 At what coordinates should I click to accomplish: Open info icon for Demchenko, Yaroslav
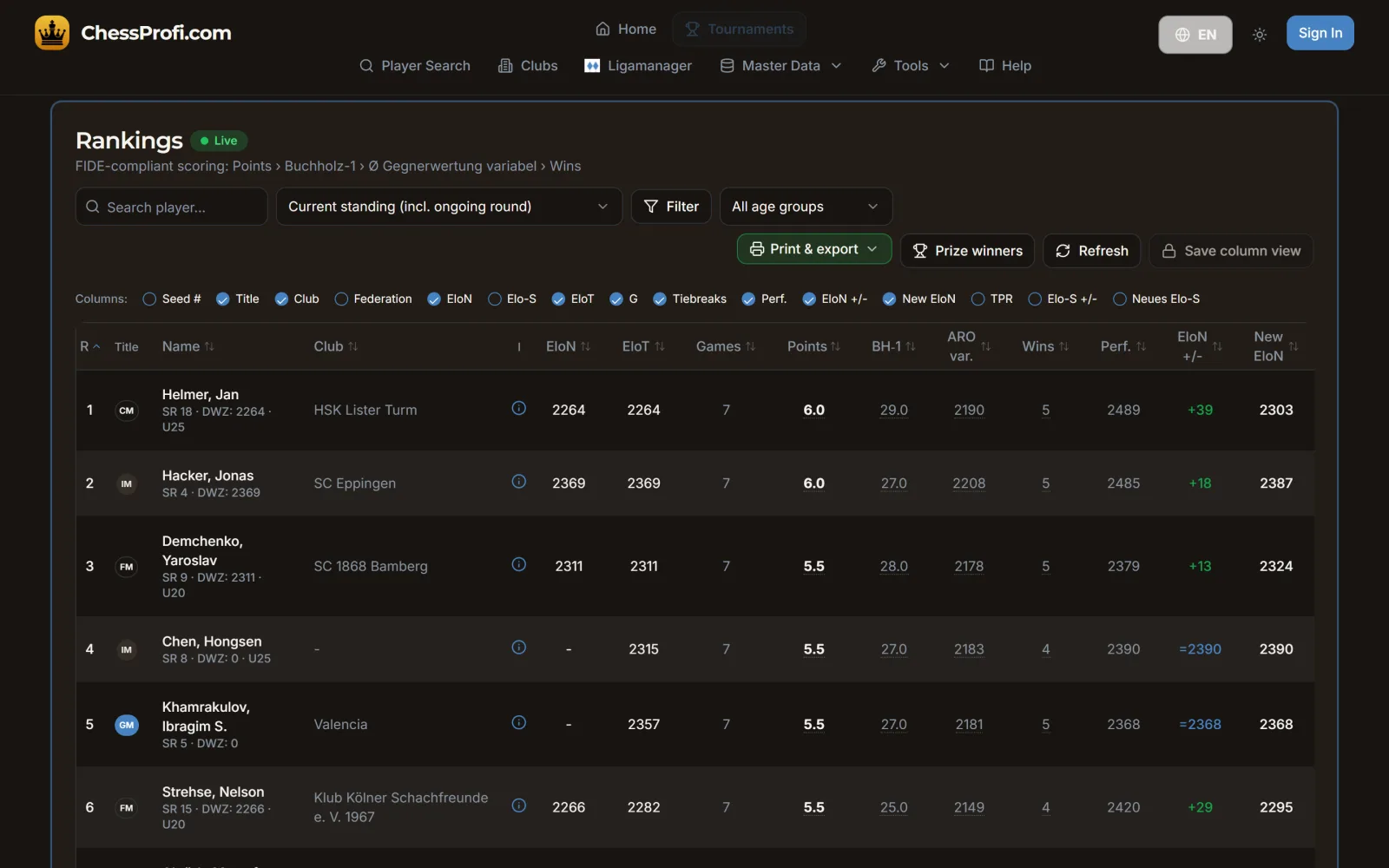point(519,564)
